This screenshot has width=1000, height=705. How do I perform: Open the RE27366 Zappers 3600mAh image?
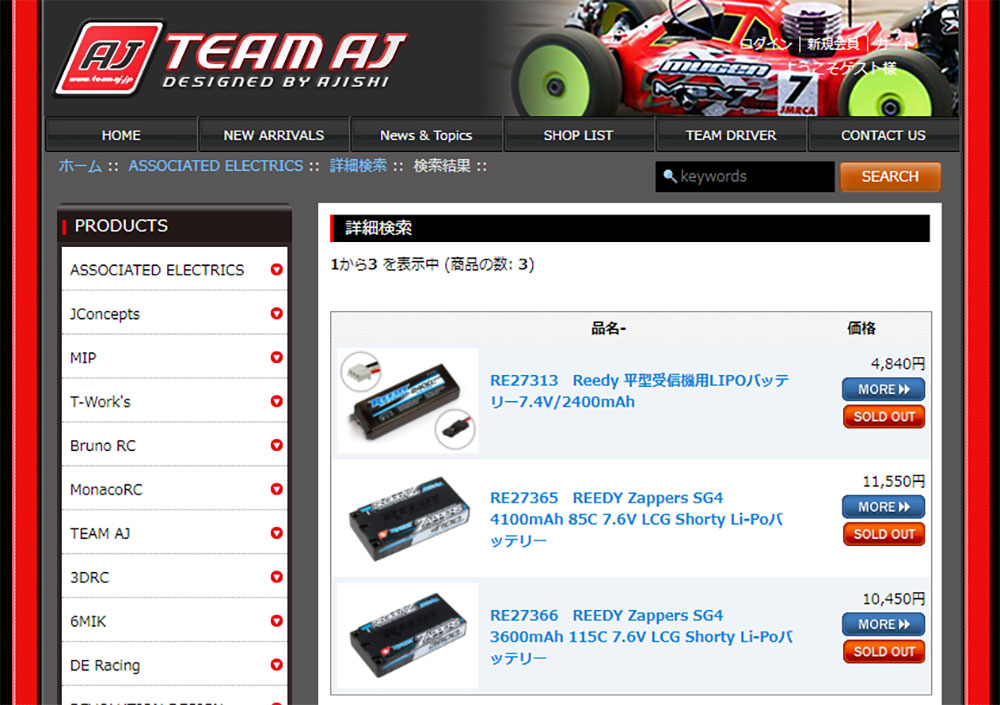point(408,635)
